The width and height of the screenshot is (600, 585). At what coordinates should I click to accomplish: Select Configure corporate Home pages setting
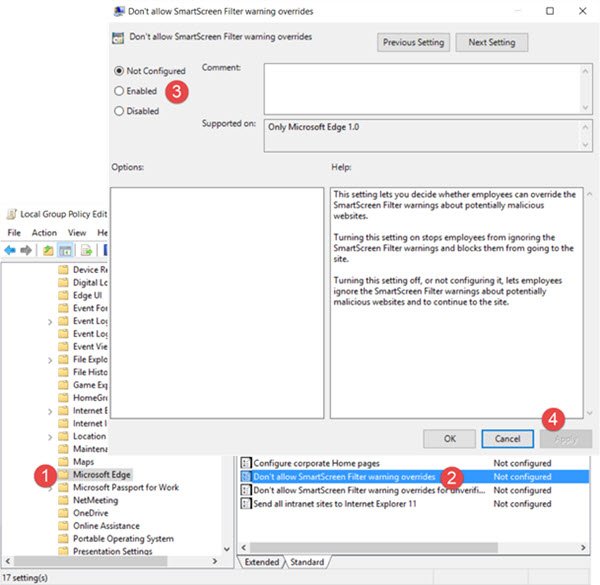click(316, 463)
